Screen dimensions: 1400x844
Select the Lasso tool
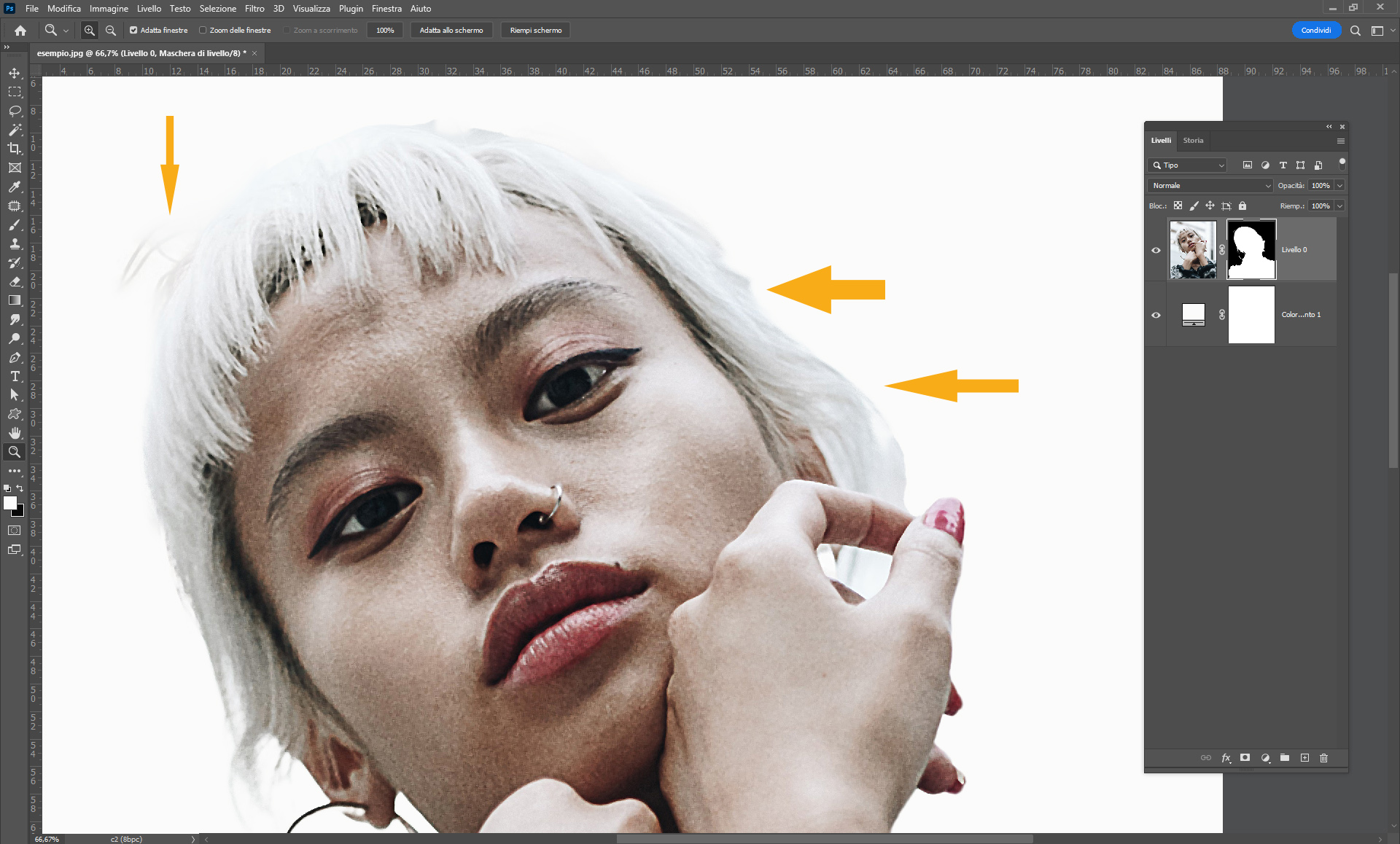tap(15, 111)
